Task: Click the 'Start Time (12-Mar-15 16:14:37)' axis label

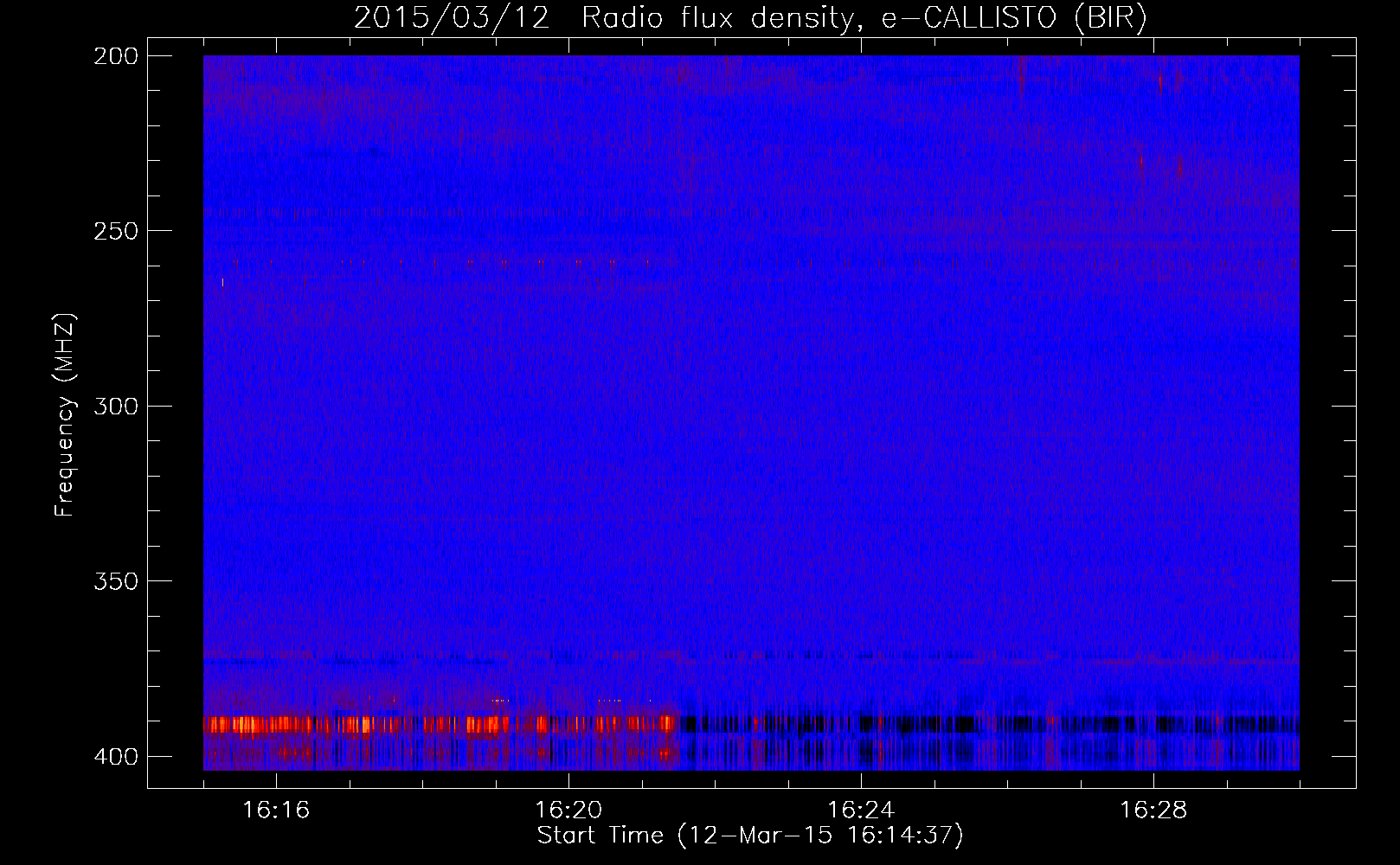Action: click(750, 836)
